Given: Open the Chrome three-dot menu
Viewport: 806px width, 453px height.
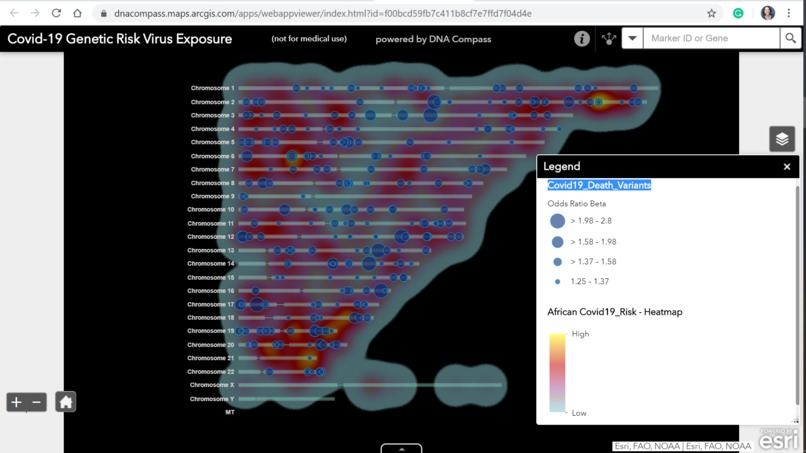Looking at the screenshot, I should pyautogui.click(x=789, y=13).
